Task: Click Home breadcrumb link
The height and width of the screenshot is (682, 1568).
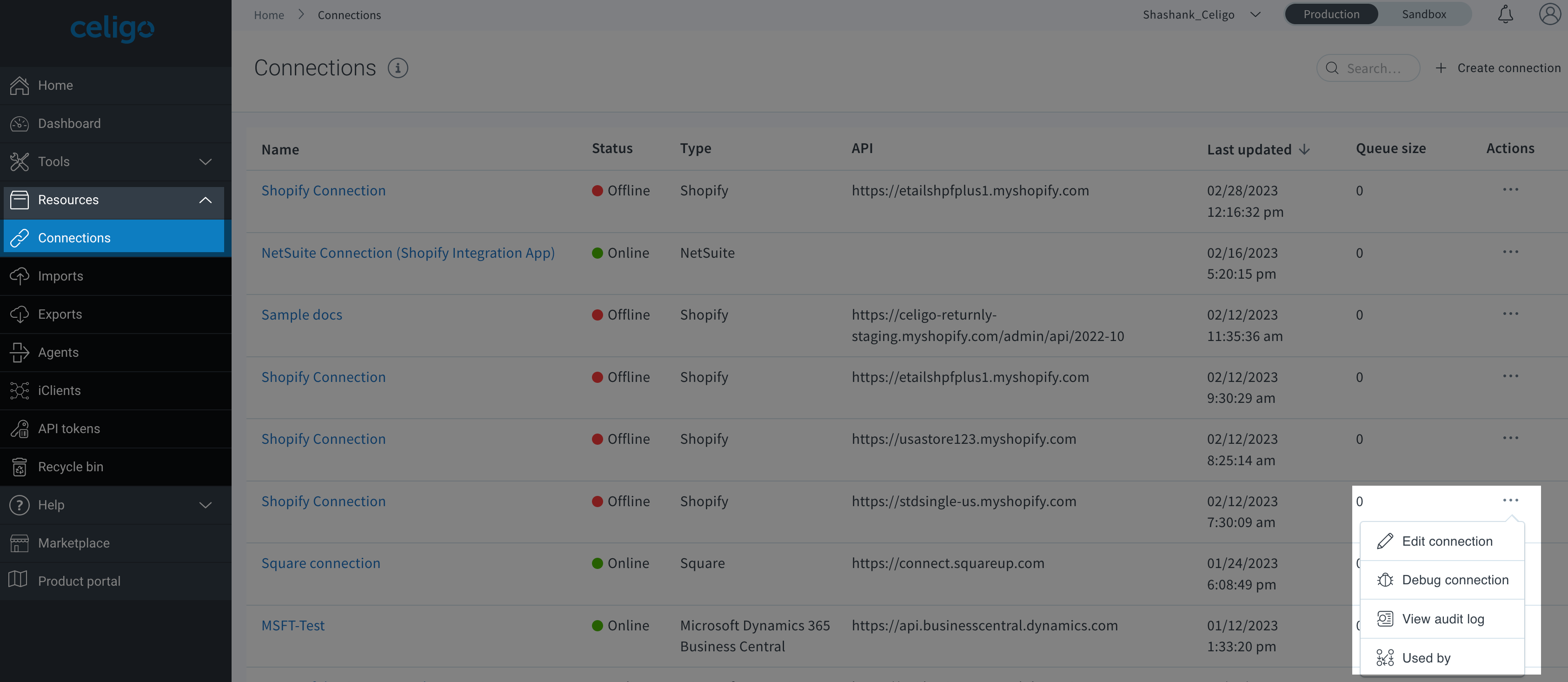Action: click(269, 14)
